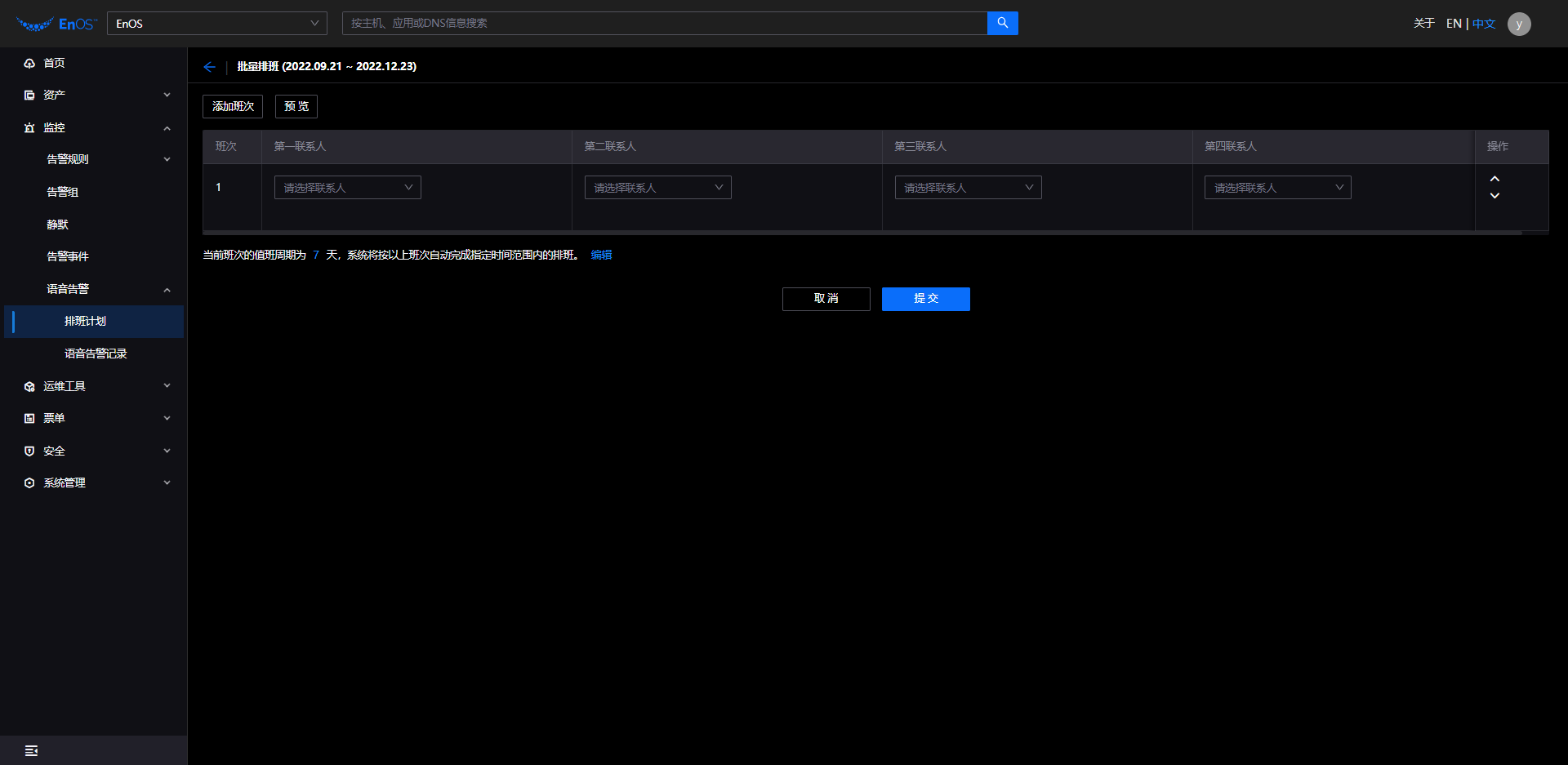Open the 第四联系人 contact selector

(1278, 188)
